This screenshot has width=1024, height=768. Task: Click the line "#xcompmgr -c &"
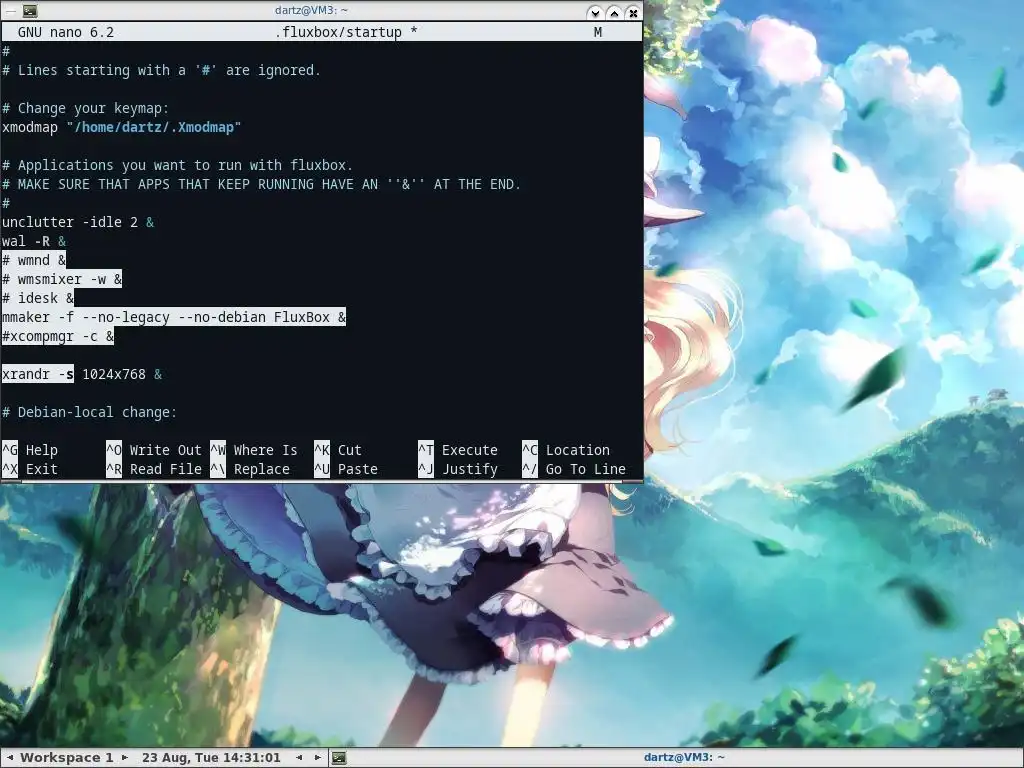[x=58, y=336]
